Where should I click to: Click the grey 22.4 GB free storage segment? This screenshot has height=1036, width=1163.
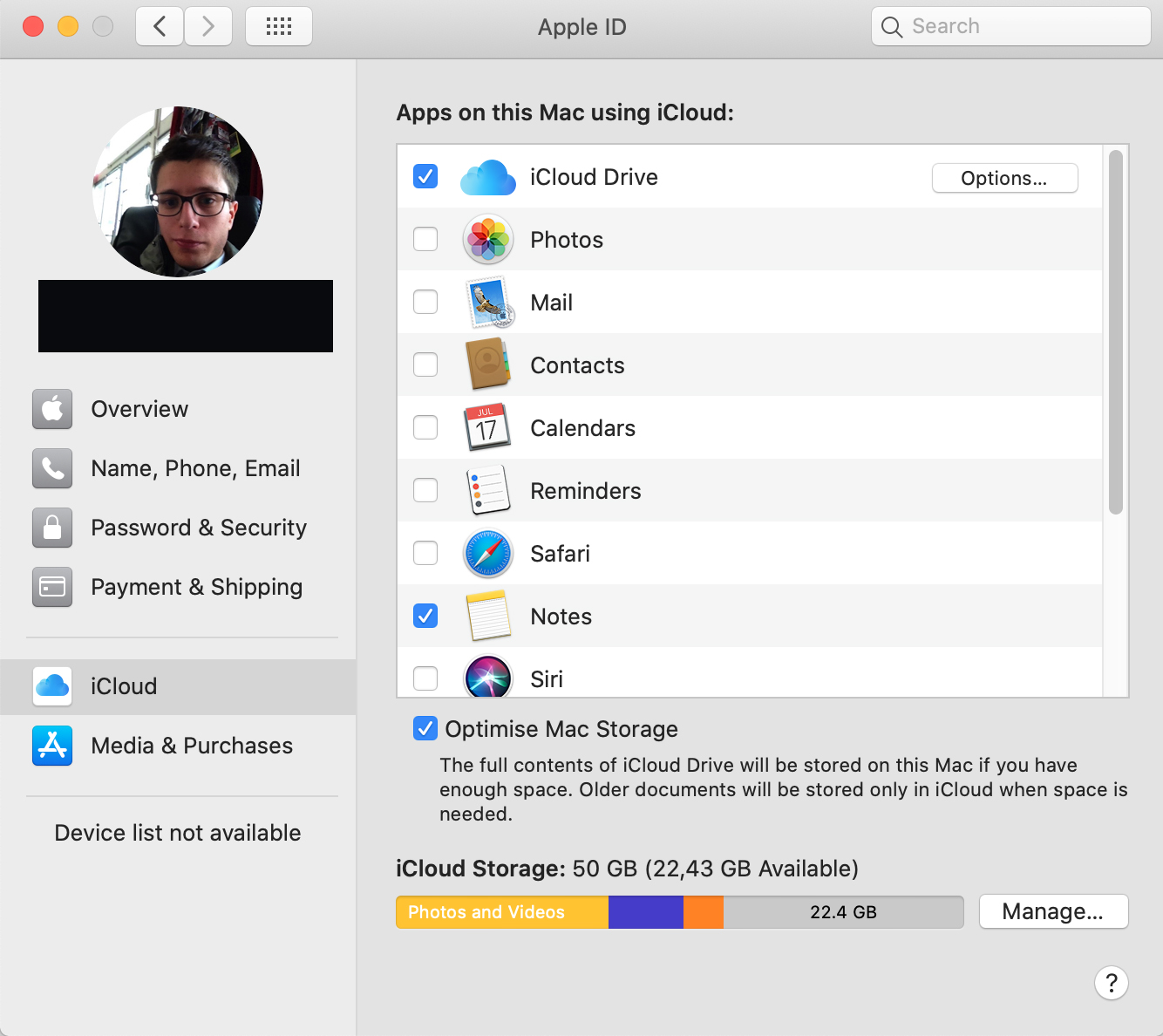click(843, 912)
